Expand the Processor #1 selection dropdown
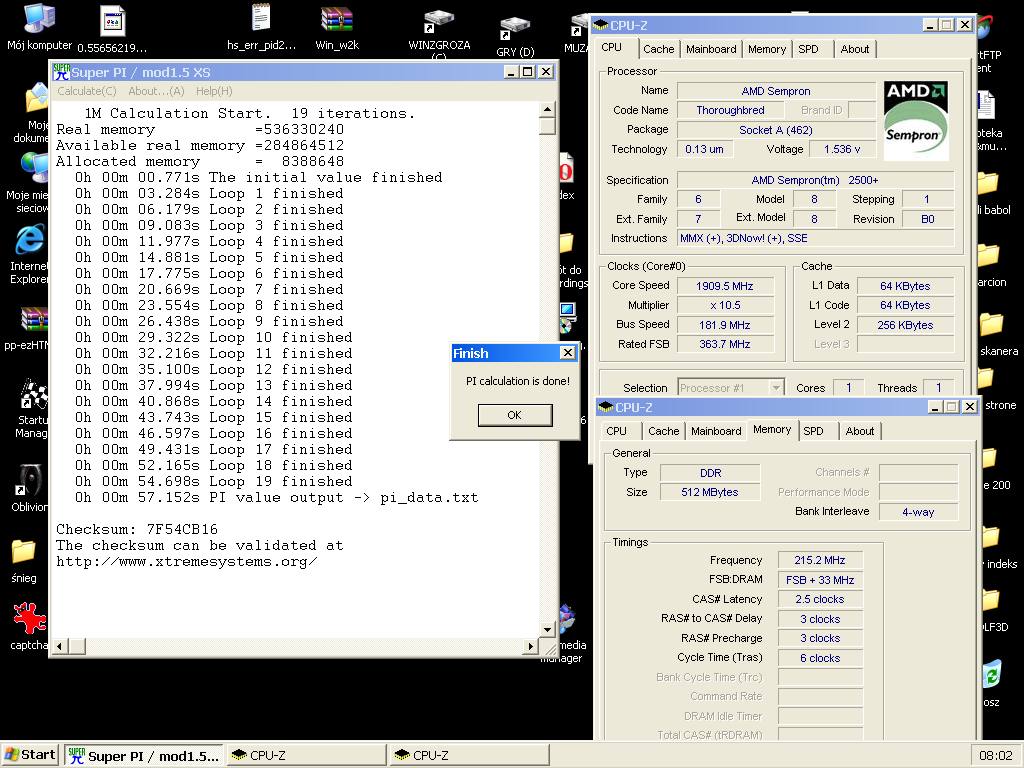 click(775, 388)
